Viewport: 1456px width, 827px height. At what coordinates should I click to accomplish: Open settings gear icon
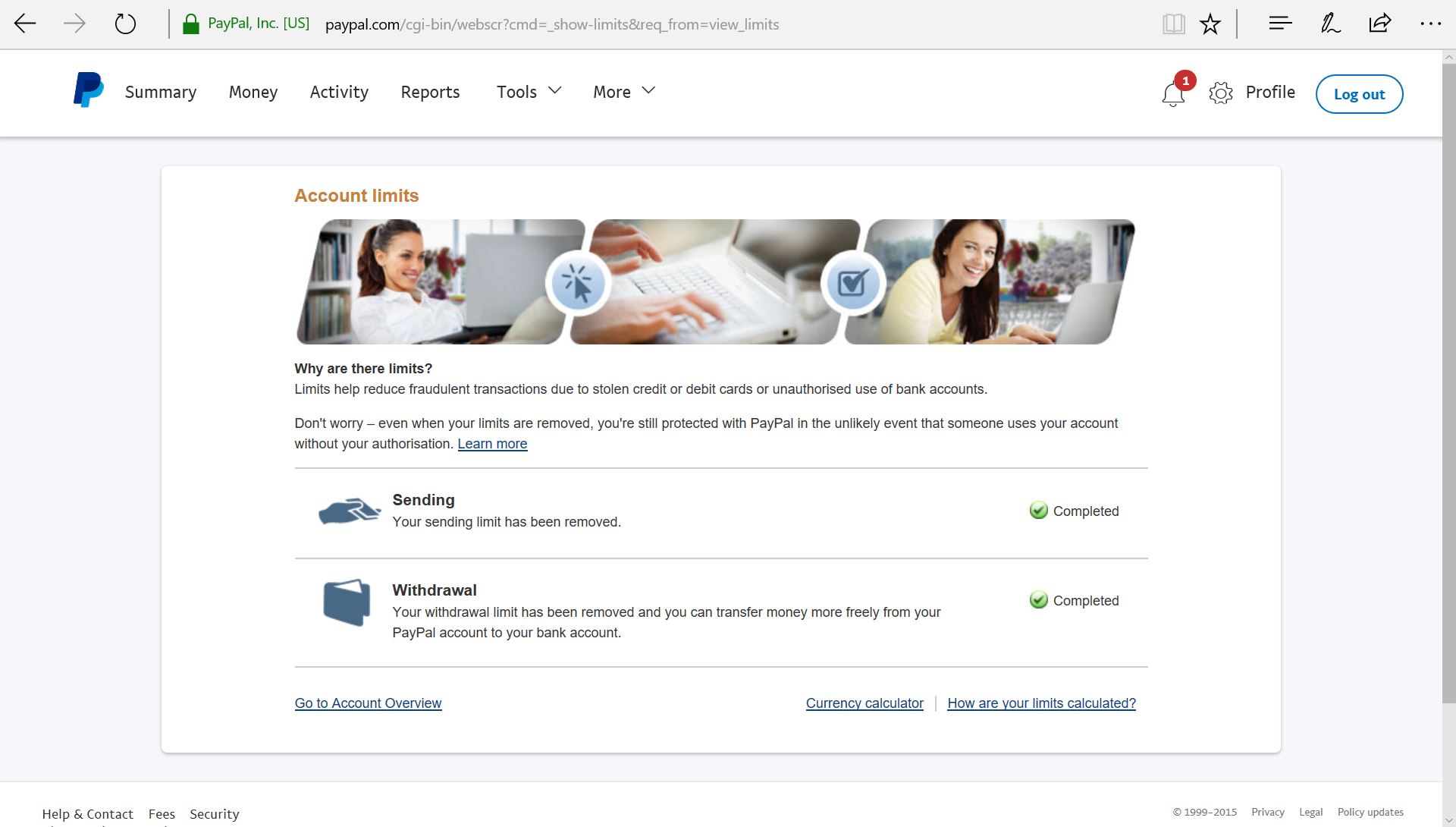(1221, 93)
